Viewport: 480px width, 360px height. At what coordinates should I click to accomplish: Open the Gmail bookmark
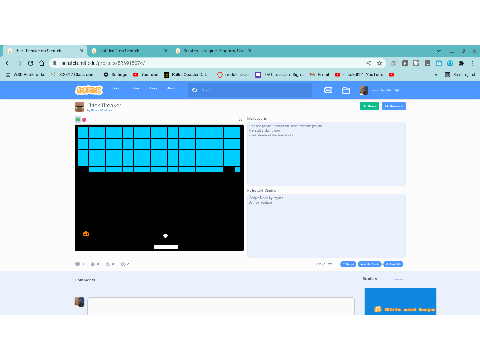tap(319, 75)
